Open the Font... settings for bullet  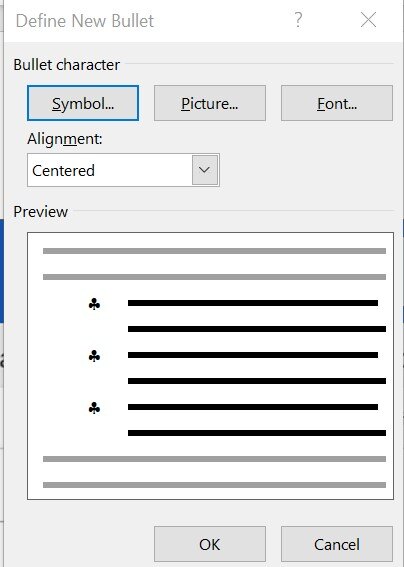point(337,103)
